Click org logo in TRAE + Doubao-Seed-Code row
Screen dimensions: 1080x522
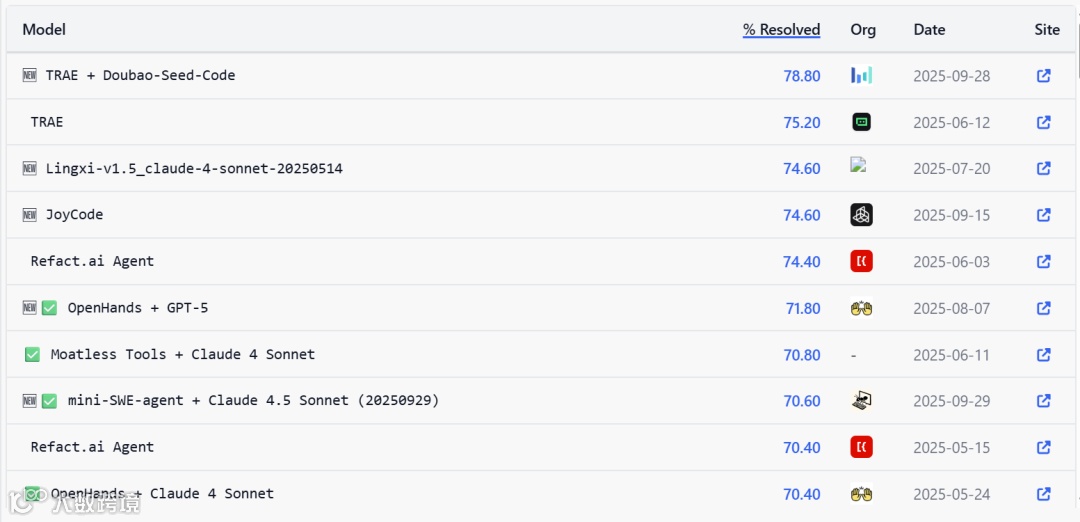862,75
